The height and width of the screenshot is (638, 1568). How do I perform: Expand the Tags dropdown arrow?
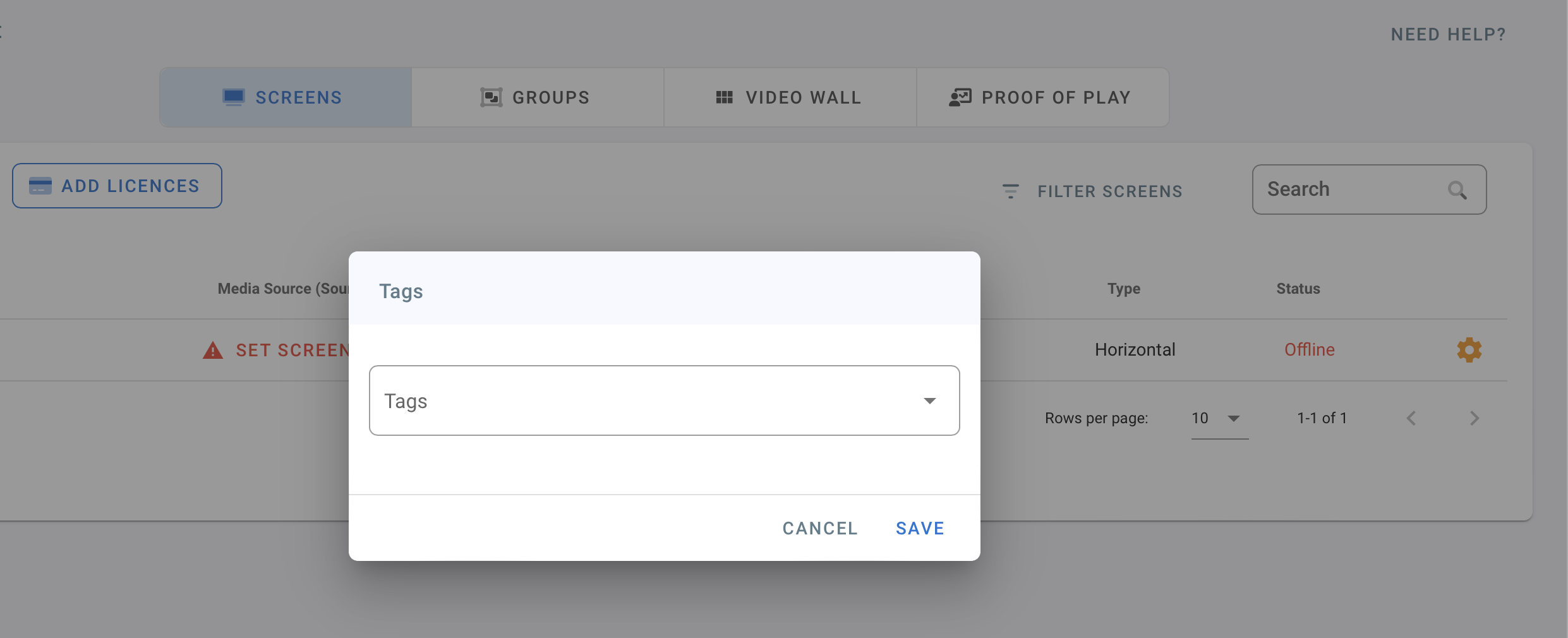pos(929,401)
